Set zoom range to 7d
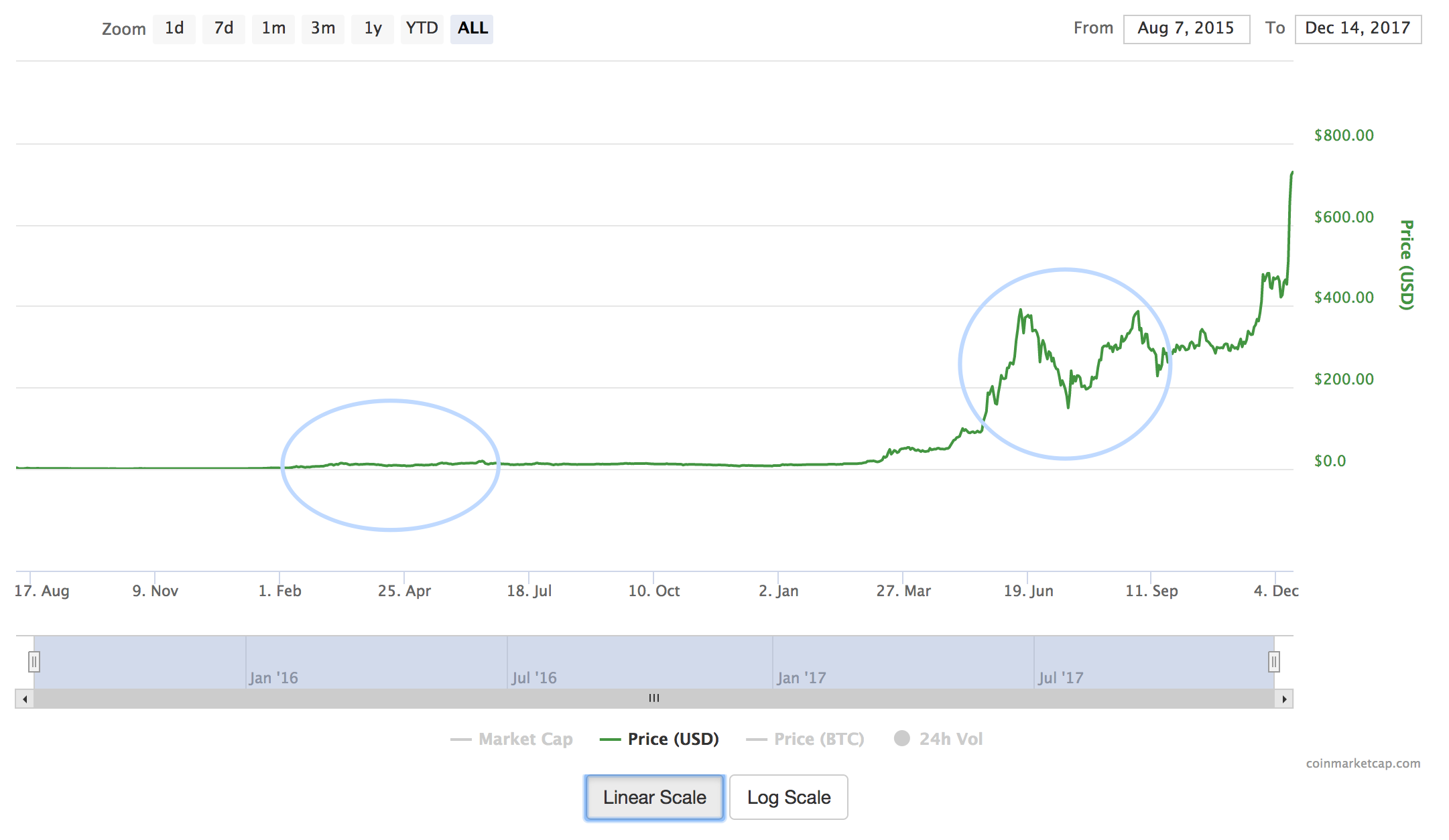 click(224, 28)
